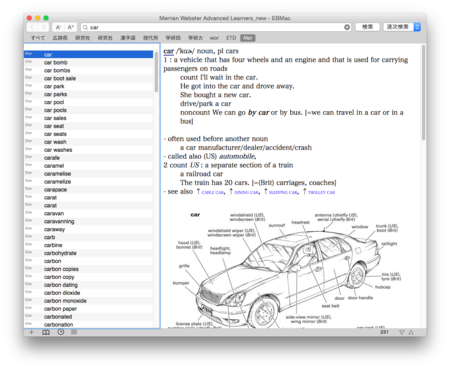Click the 検索 search button
The width and height of the screenshot is (450, 370).
[367, 27]
